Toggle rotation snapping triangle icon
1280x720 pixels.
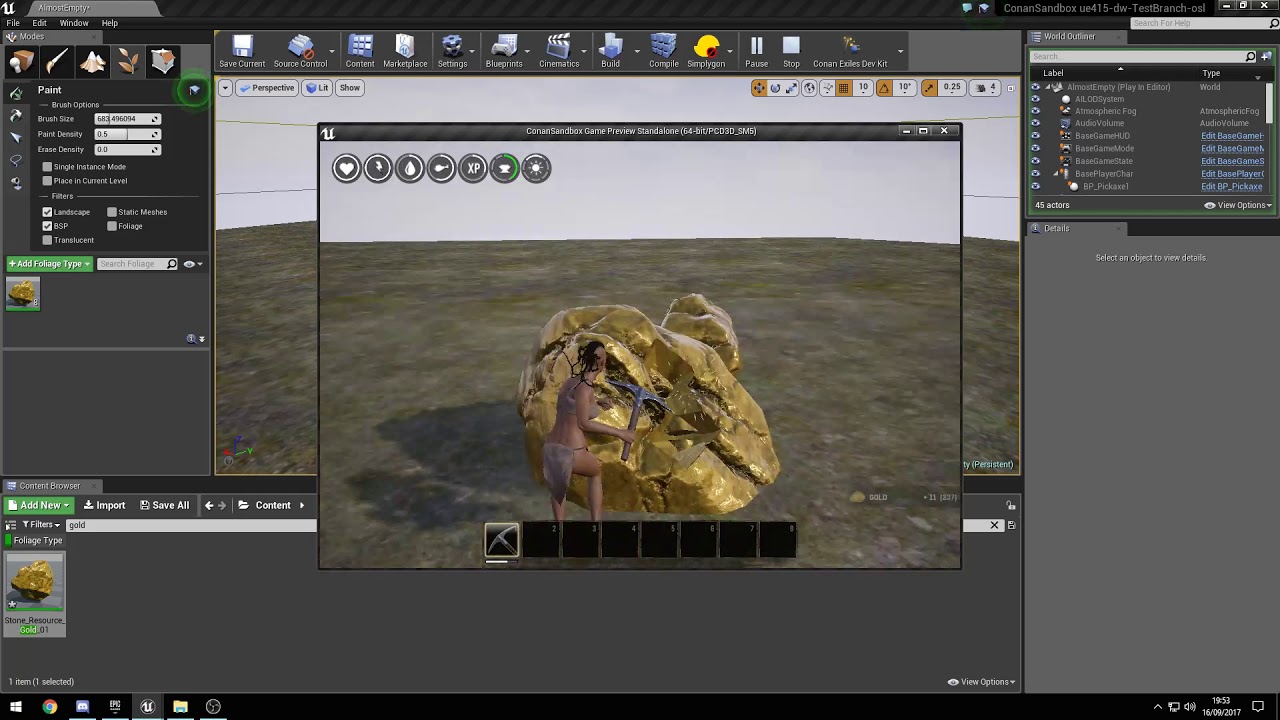pyautogui.click(x=884, y=88)
